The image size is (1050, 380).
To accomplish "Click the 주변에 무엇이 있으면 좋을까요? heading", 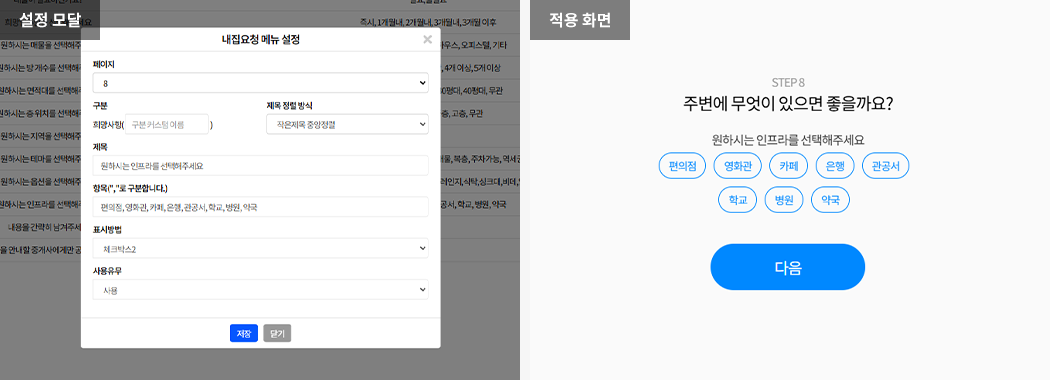I will [x=788, y=104].
